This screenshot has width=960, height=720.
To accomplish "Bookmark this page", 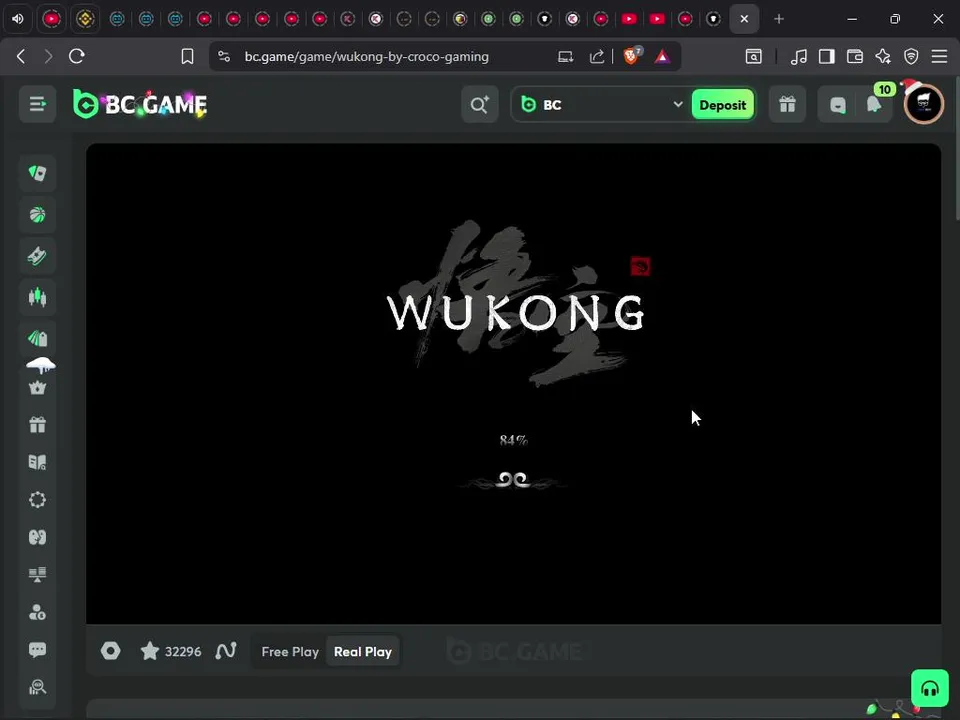I will 187,56.
